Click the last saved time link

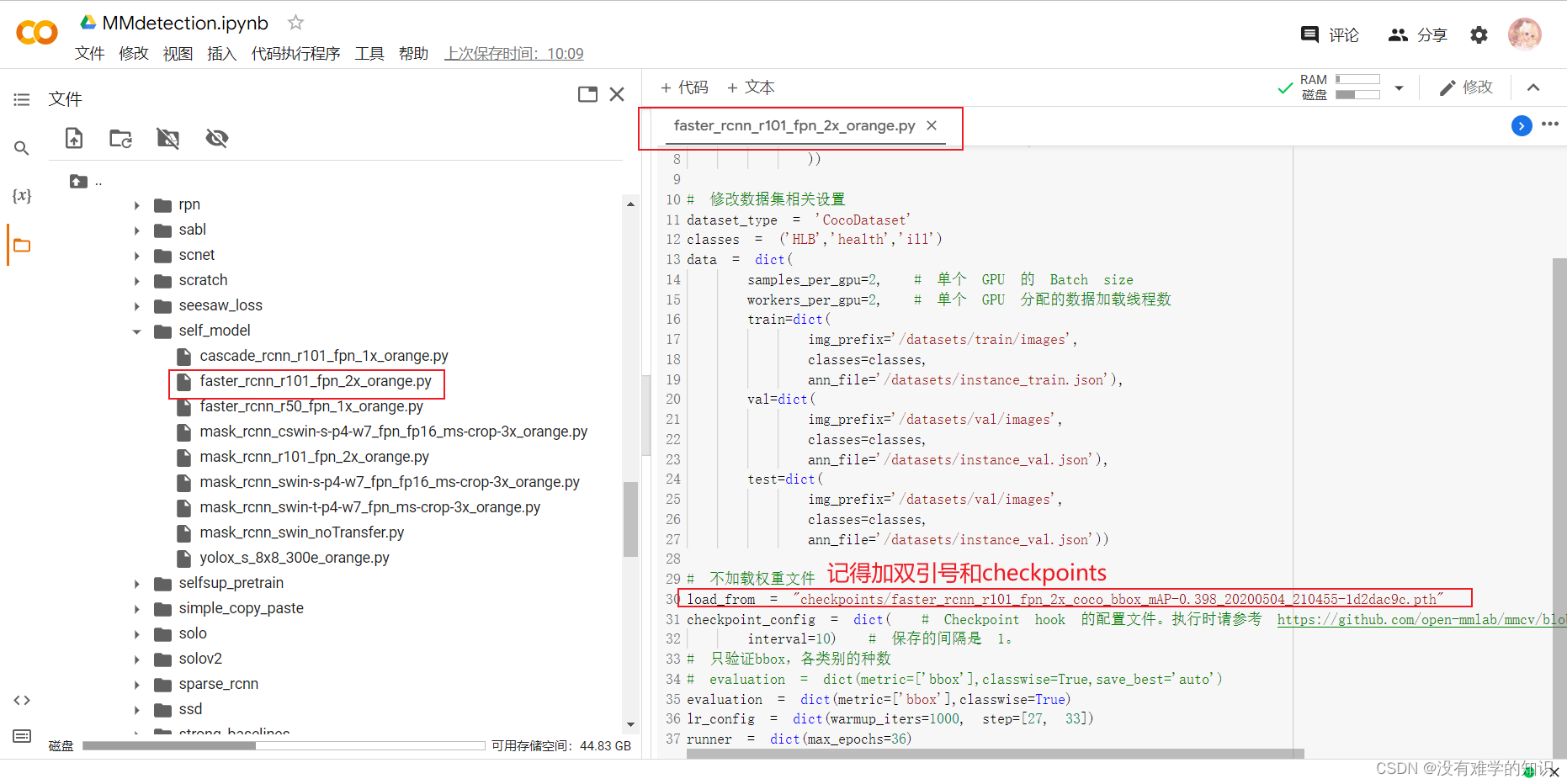[514, 54]
